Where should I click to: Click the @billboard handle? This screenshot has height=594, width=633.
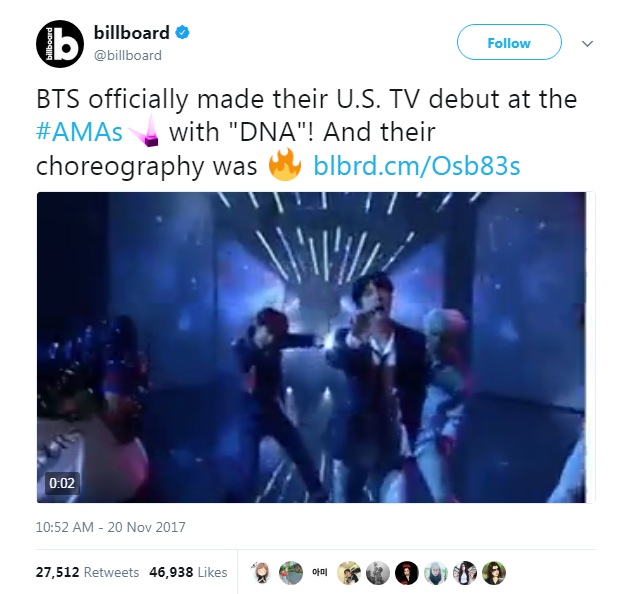pos(128,55)
